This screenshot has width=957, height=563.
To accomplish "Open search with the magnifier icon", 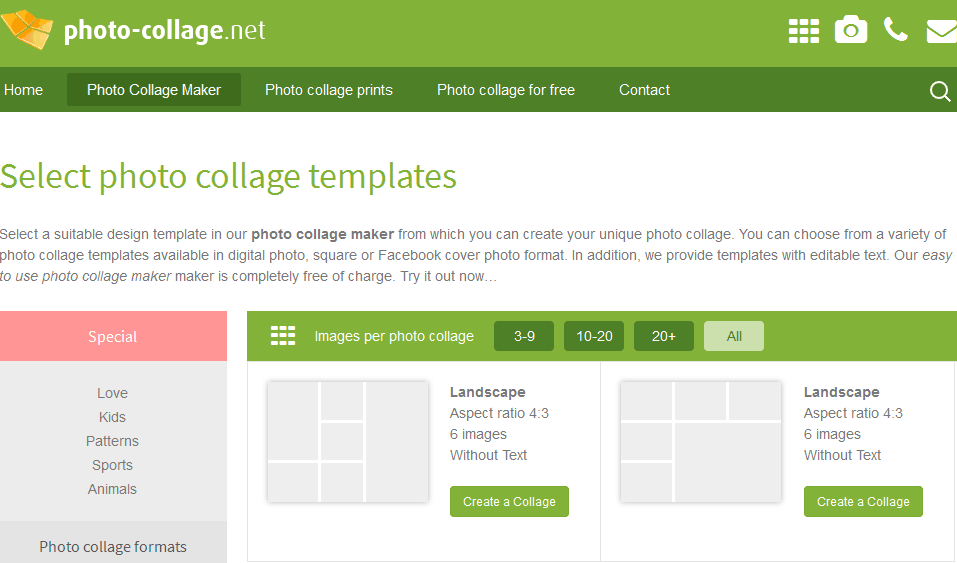I will coord(940,92).
